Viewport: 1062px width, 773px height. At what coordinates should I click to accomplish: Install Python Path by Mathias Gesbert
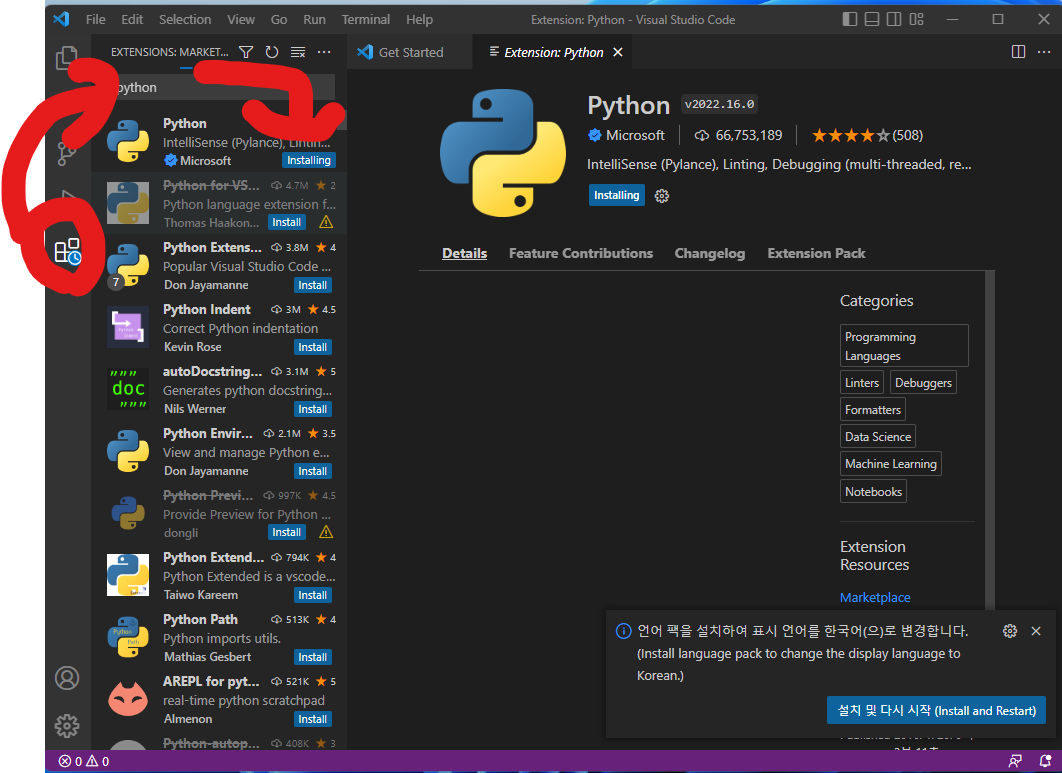pyautogui.click(x=312, y=657)
